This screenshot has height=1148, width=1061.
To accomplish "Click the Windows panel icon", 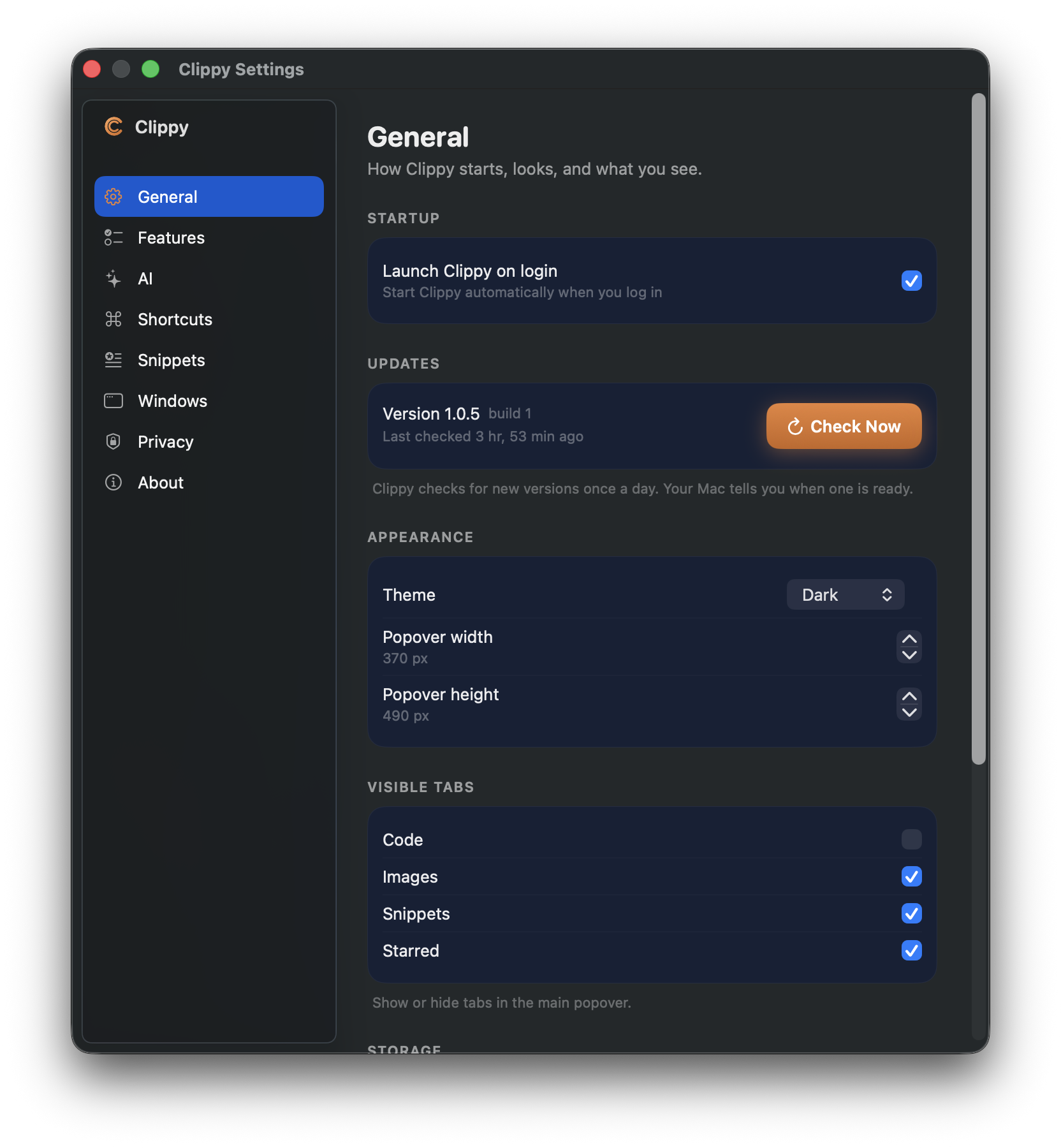I will (x=113, y=401).
